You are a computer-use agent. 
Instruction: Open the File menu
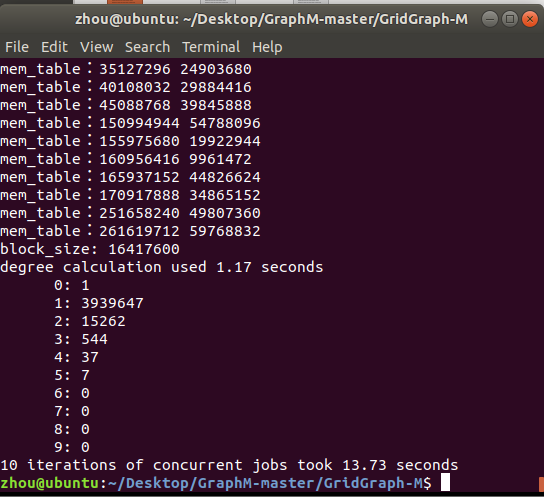[17, 47]
